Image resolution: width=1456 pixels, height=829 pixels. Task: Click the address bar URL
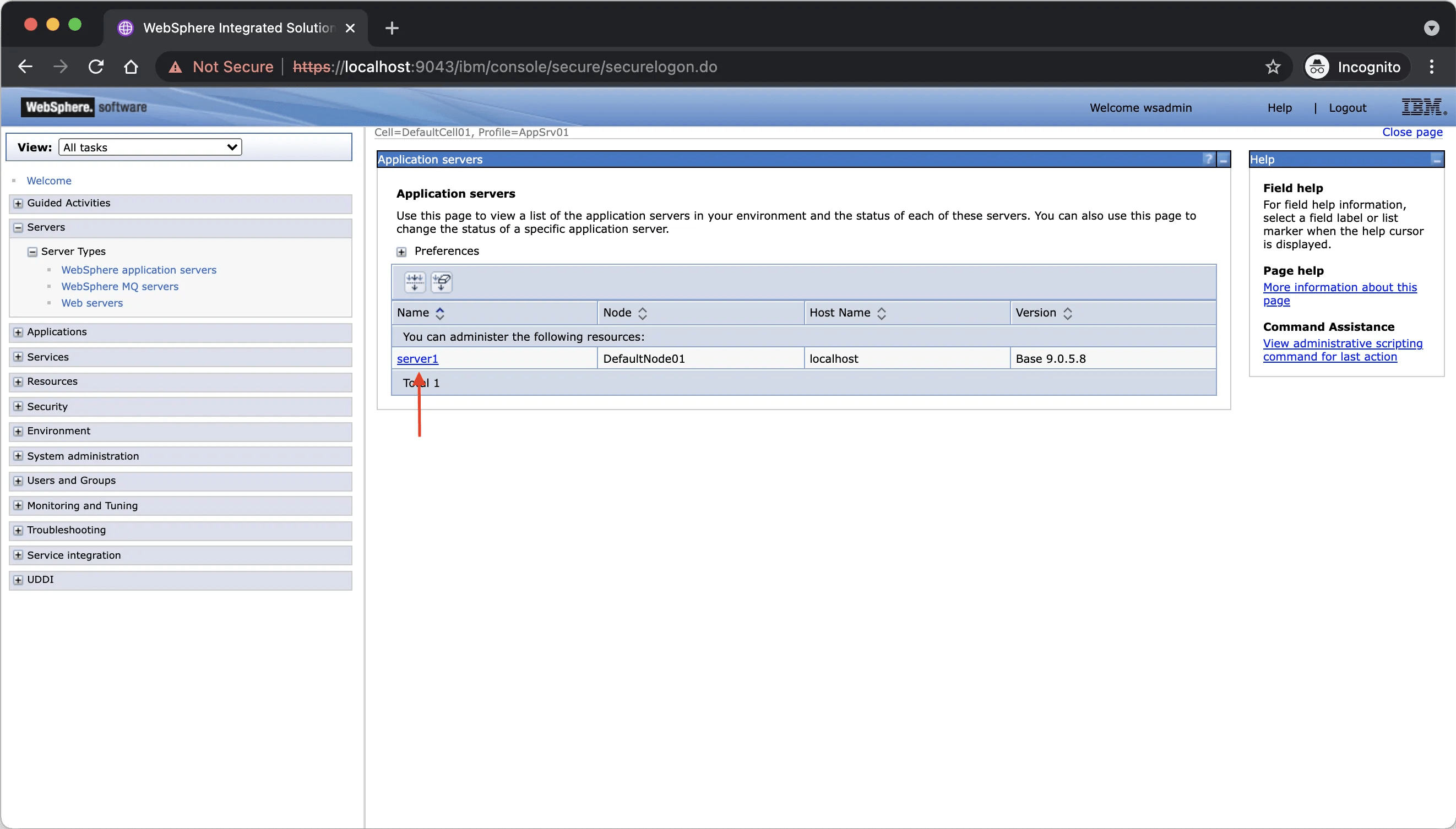504,67
